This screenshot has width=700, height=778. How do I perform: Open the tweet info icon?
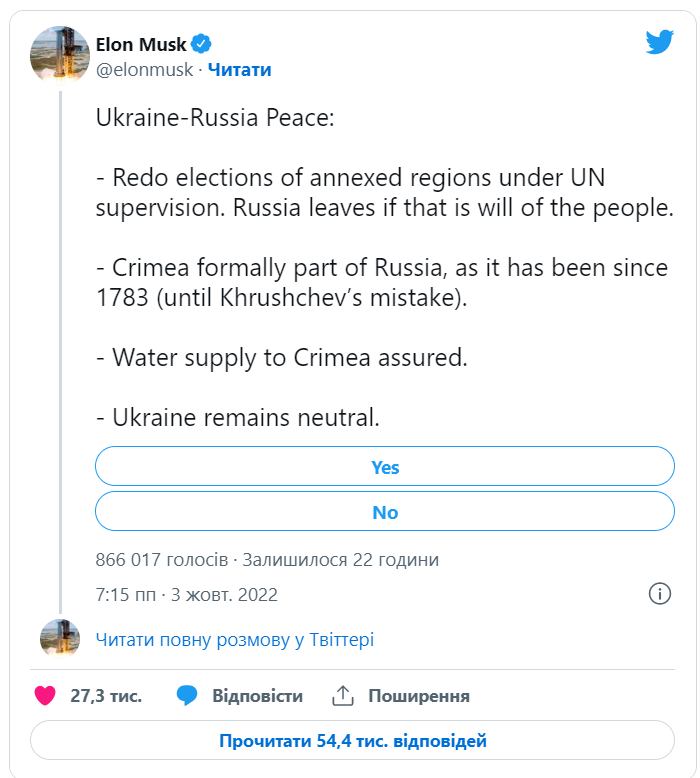[659, 593]
